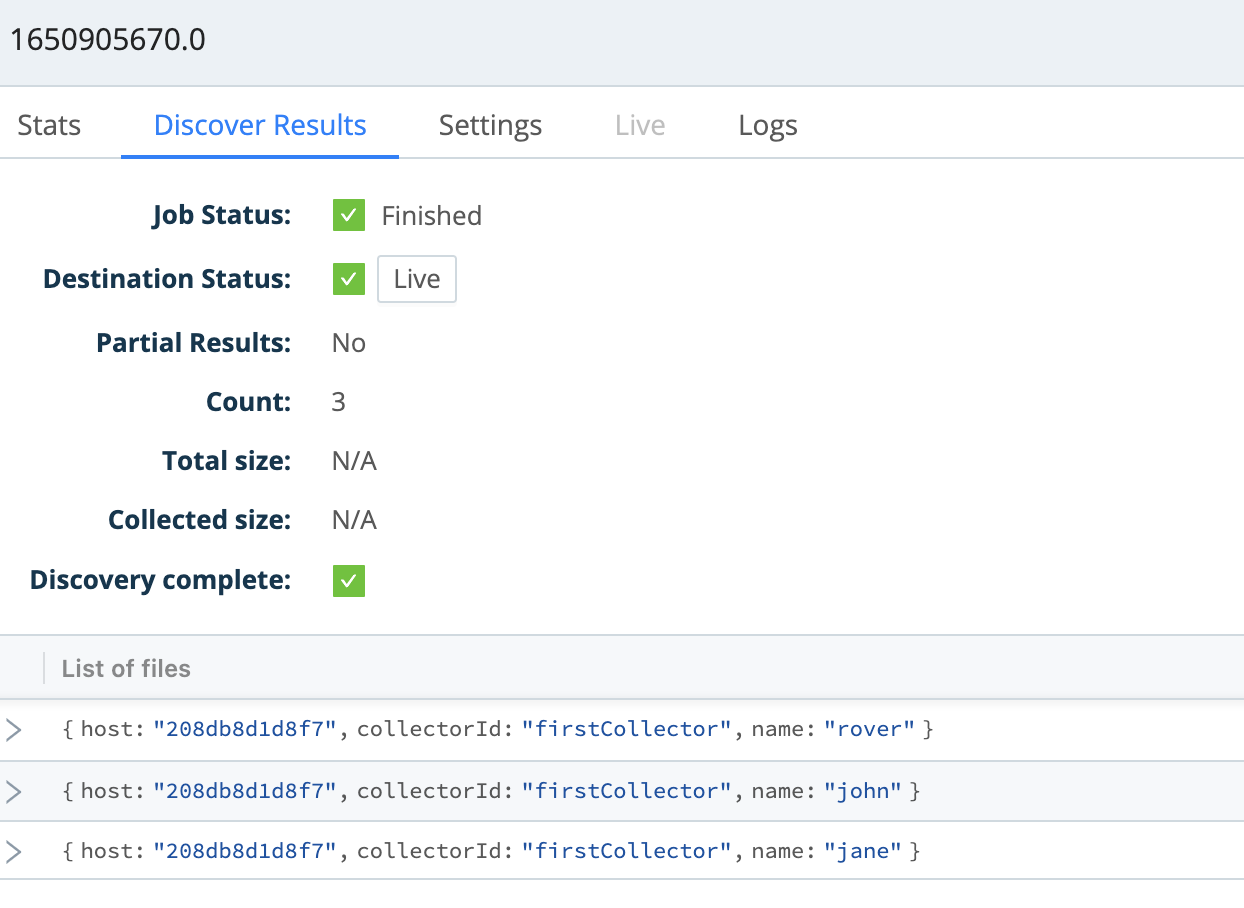Click the greyed-out Live tab
Viewport: 1244px width, 908px height.
coord(640,126)
